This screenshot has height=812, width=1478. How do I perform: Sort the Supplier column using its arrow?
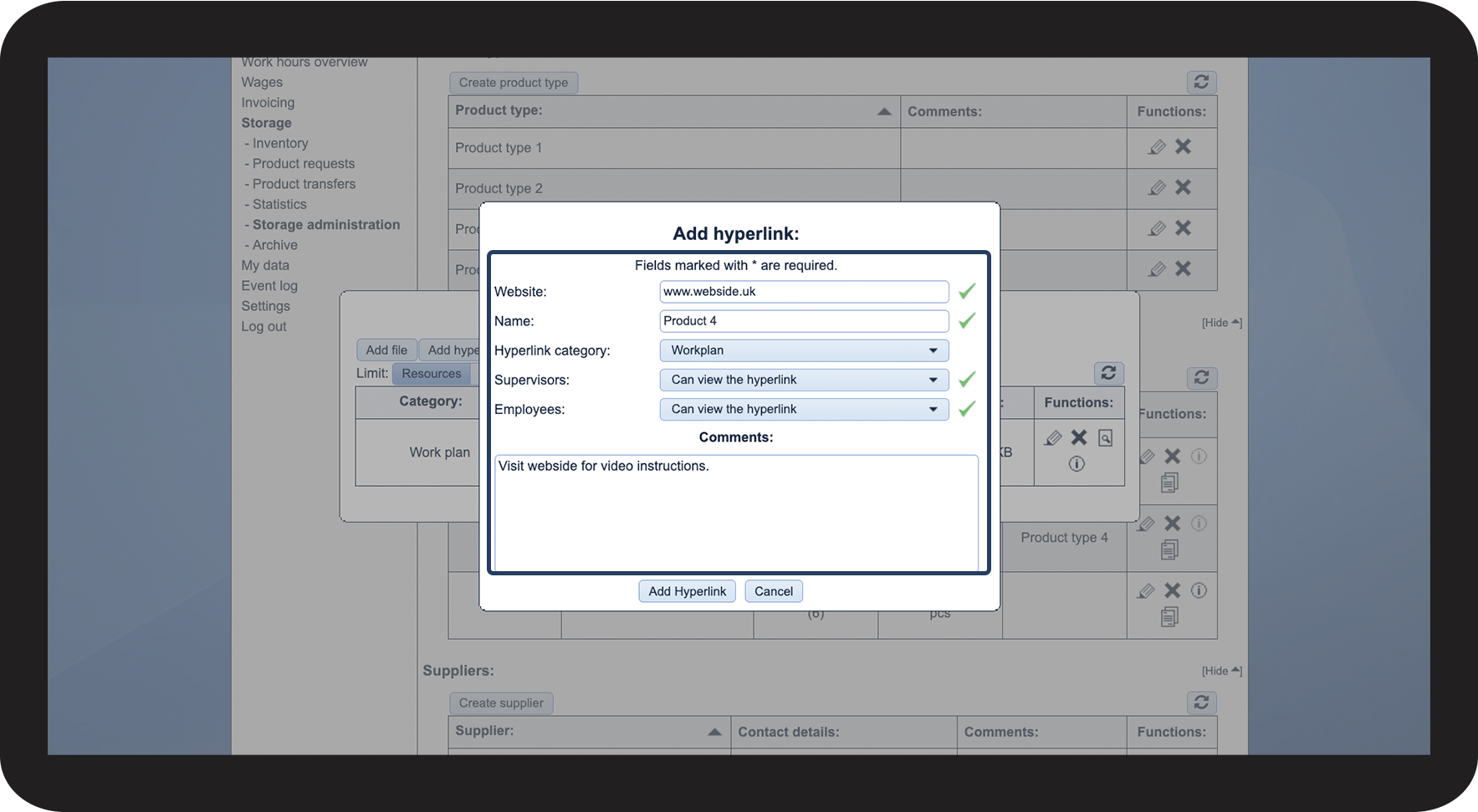714,732
